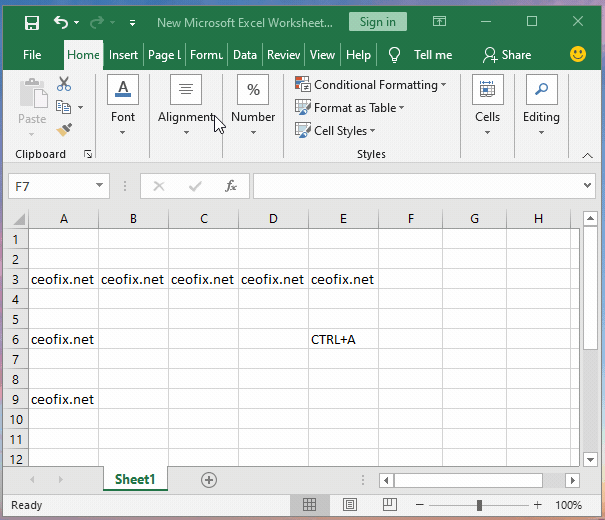Click the Select All corner triangle
The width and height of the screenshot is (605, 520).
(19, 219)
